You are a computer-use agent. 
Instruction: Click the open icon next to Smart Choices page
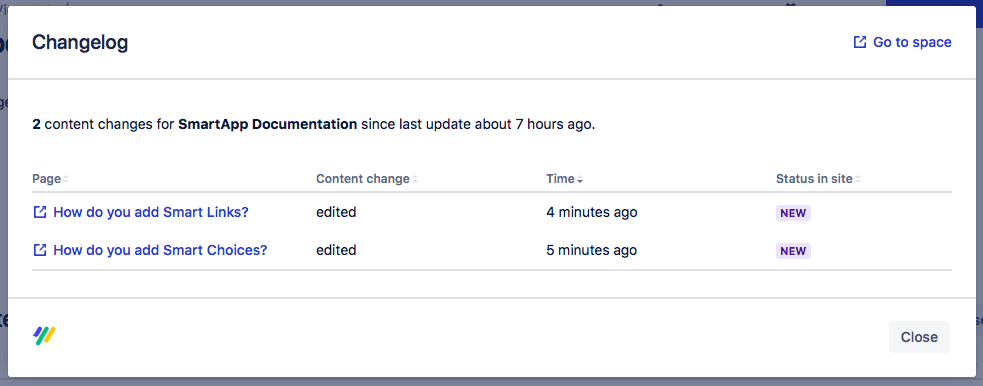pos(39,250)
